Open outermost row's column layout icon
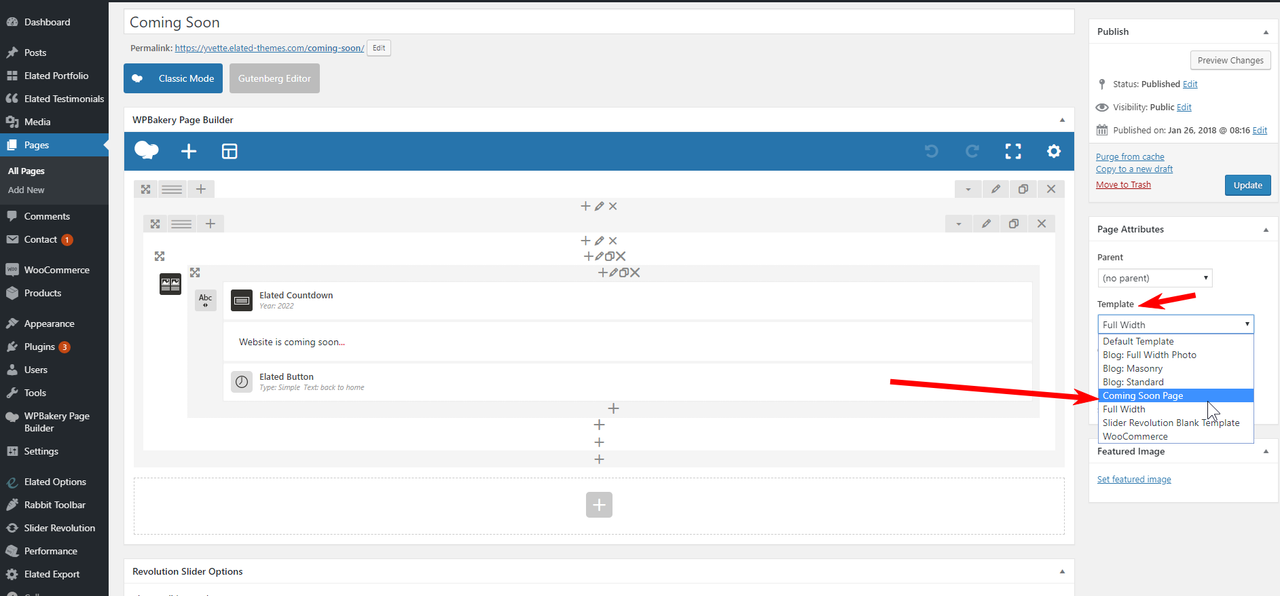Image resolution: width=1280 pixels, height=596 pixels. (172, 189)
